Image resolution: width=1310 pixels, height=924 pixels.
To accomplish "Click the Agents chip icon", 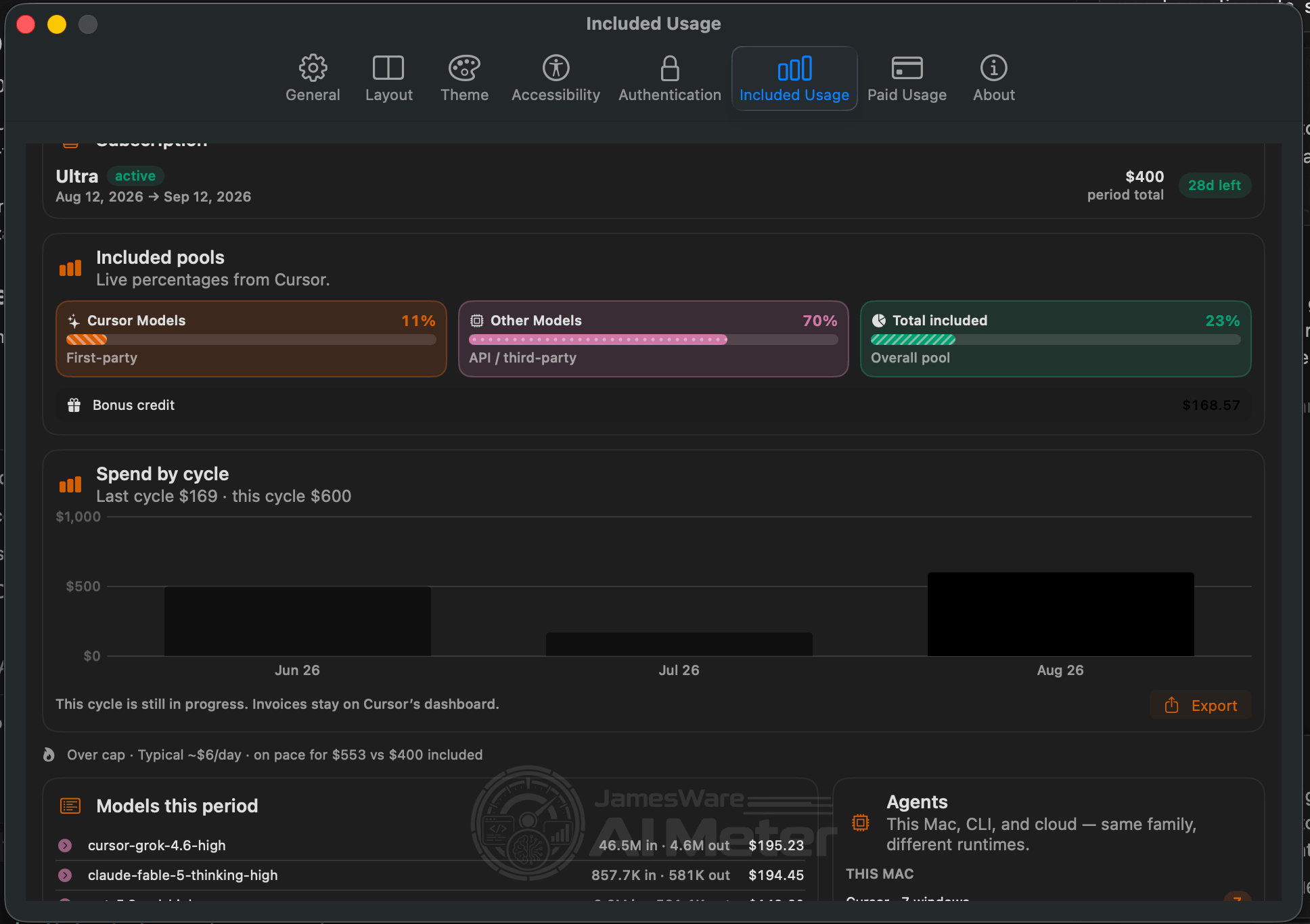I will coord(861,823).
